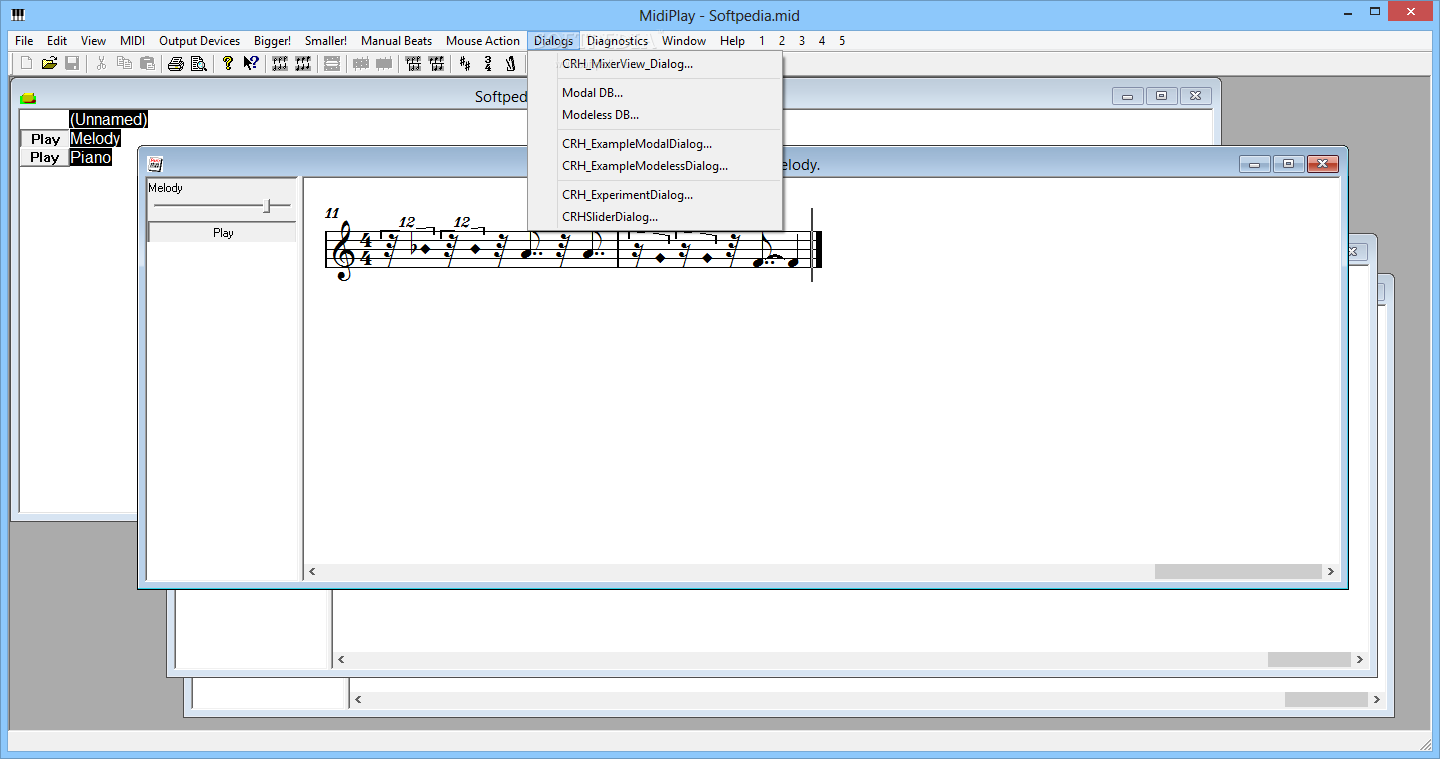The height and width of the screenshot is (759, 1440).
Task: Click the Save floppy disk icon
Action: pos(72,63)
